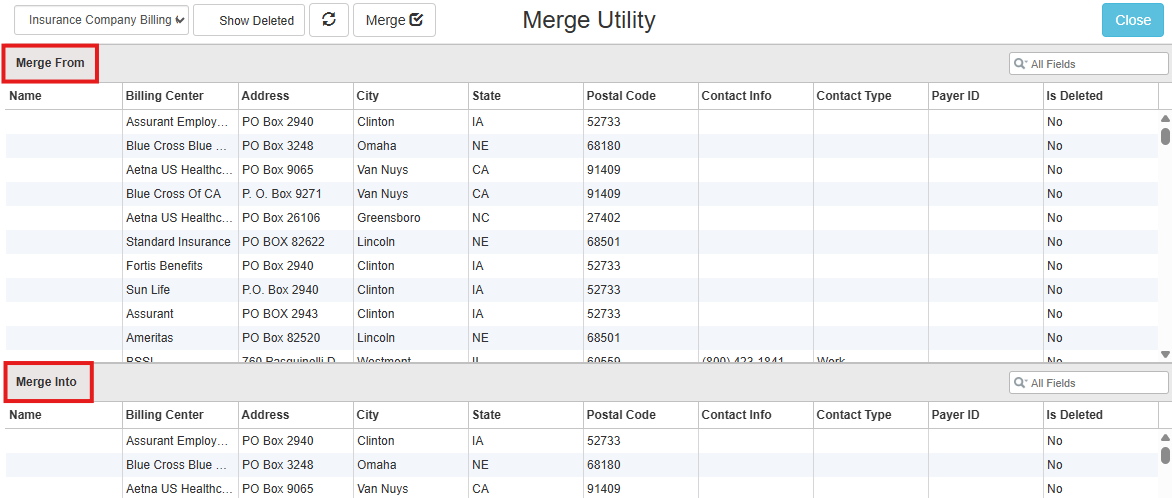Click PO Box 9065 address in Merge Into
Screen dimensions: 1172x498
295,488
